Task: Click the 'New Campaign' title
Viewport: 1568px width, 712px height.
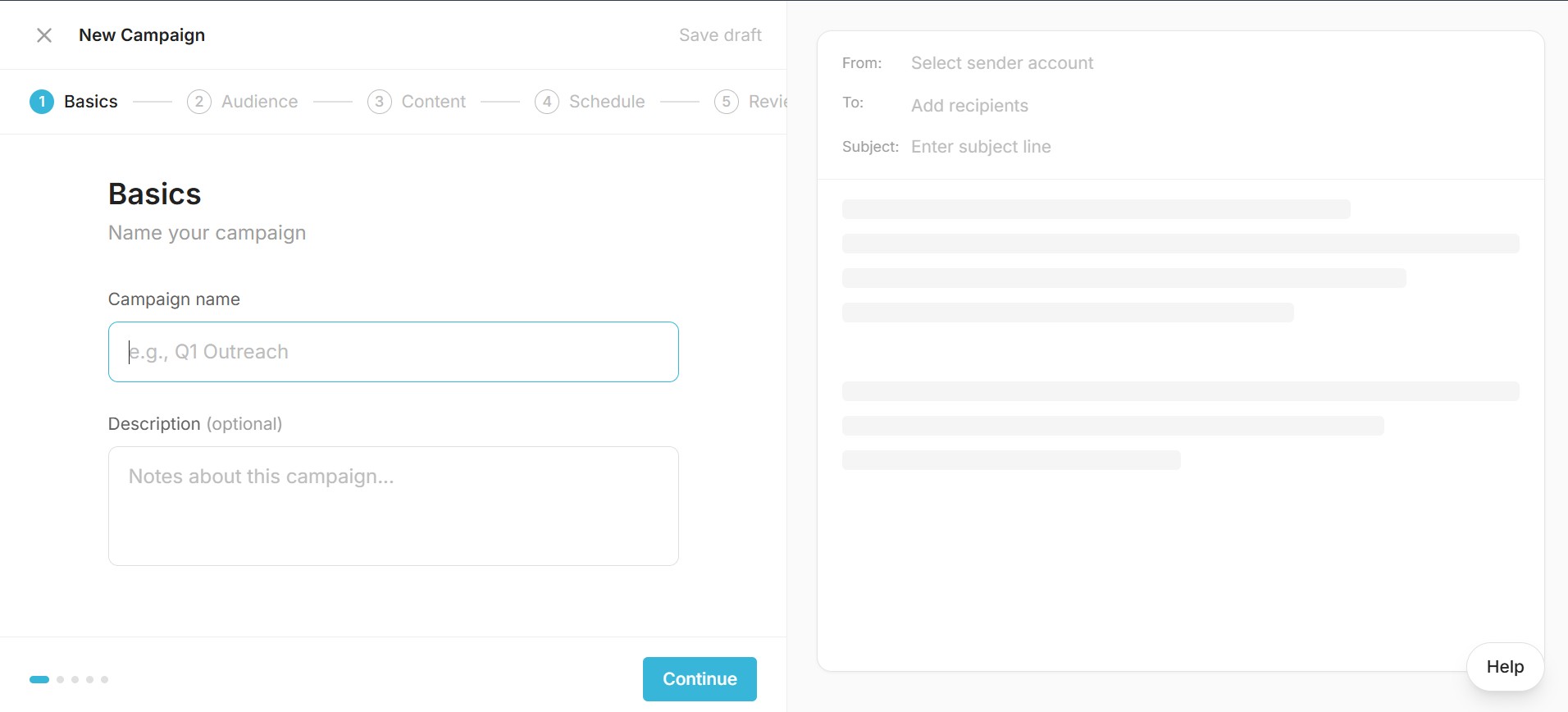Action: 142,35
